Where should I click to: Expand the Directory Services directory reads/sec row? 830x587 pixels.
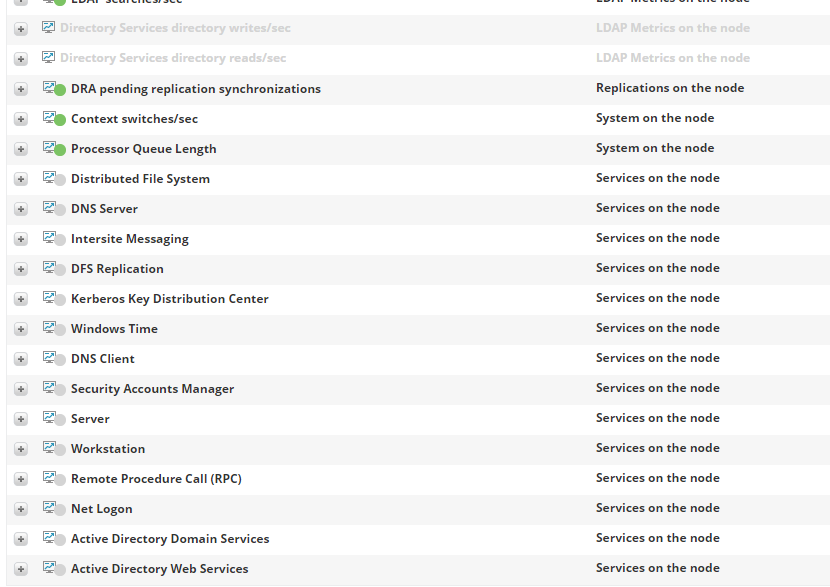point(21,59)
